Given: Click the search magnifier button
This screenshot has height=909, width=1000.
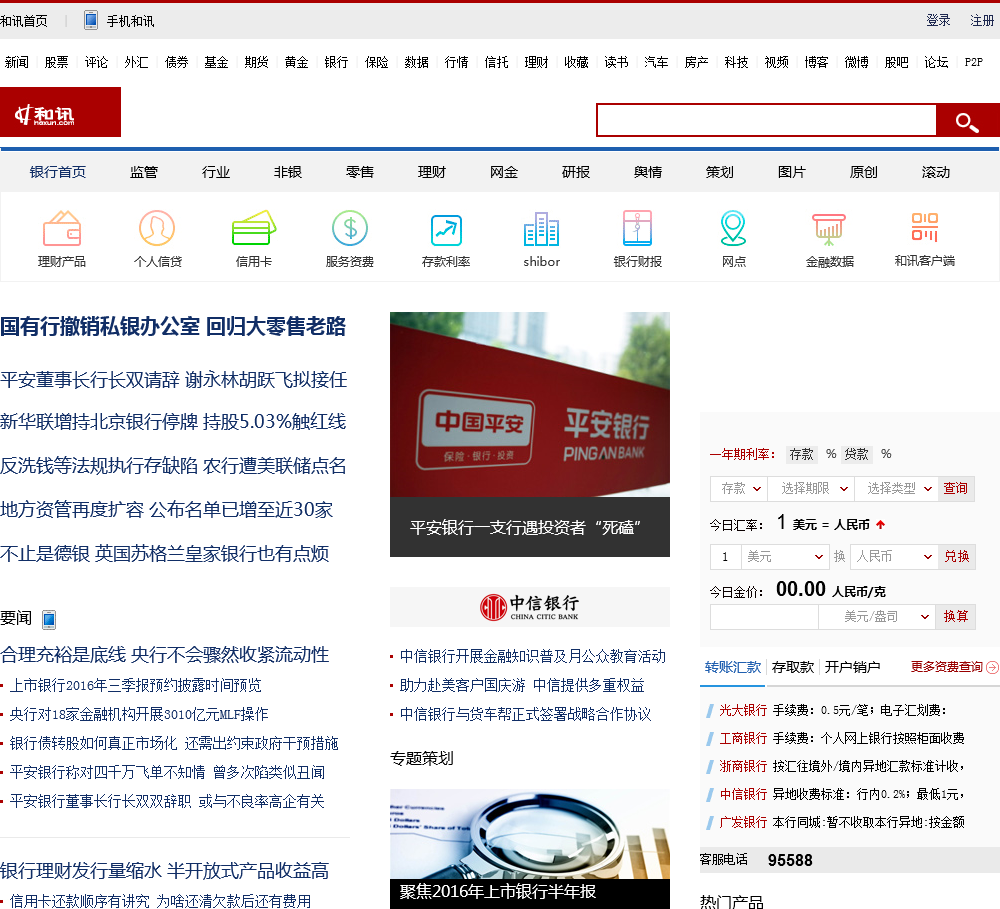Looking at the screenshot, I should [967, 120].
